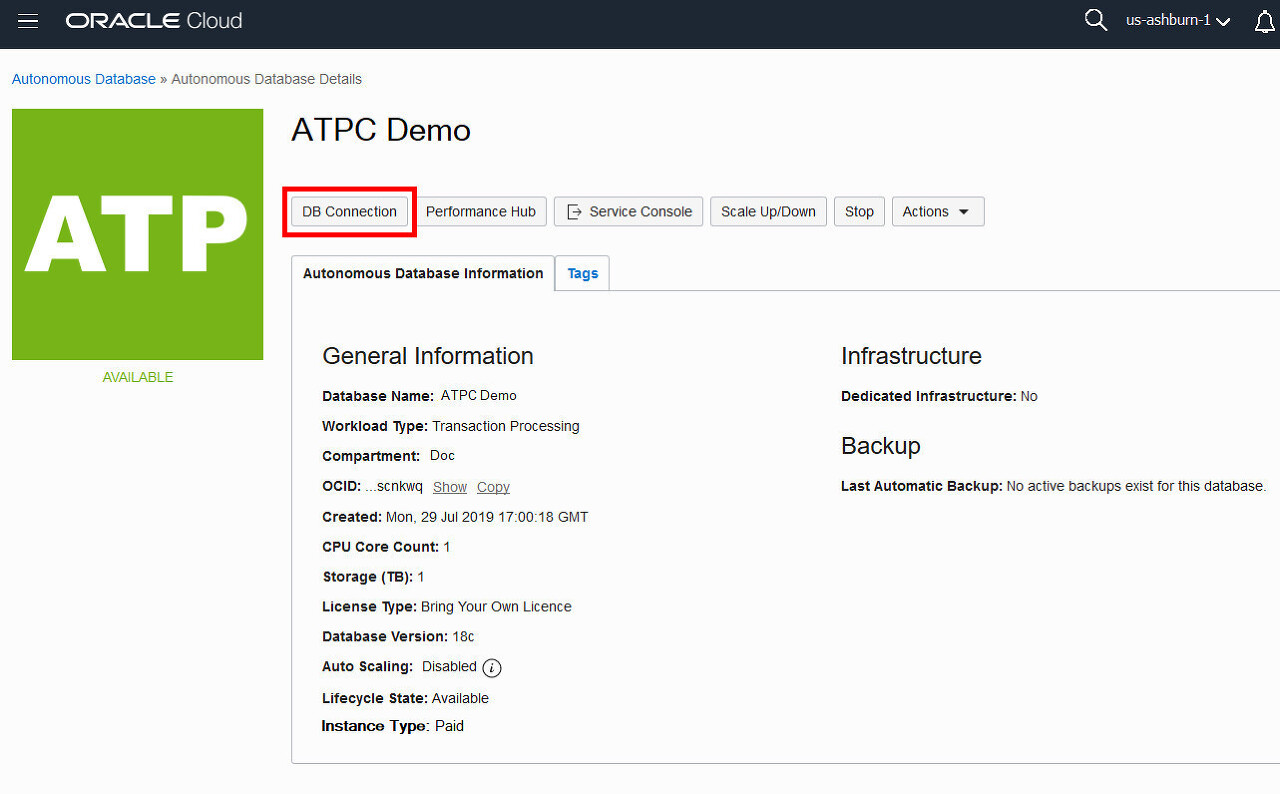1280x794 pixels.
Task: Go to Autonomous Database breadcrumb link
Action: 84,79
